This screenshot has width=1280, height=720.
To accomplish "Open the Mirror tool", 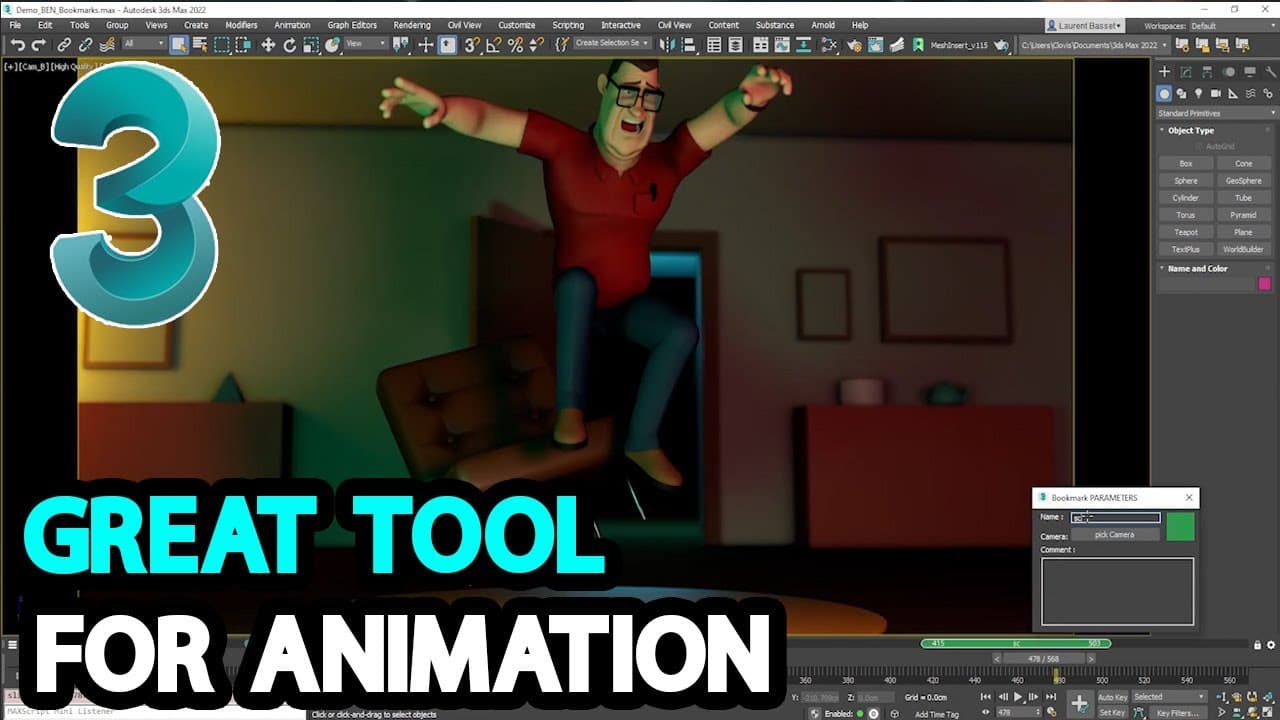I will [x=667, y=44].
